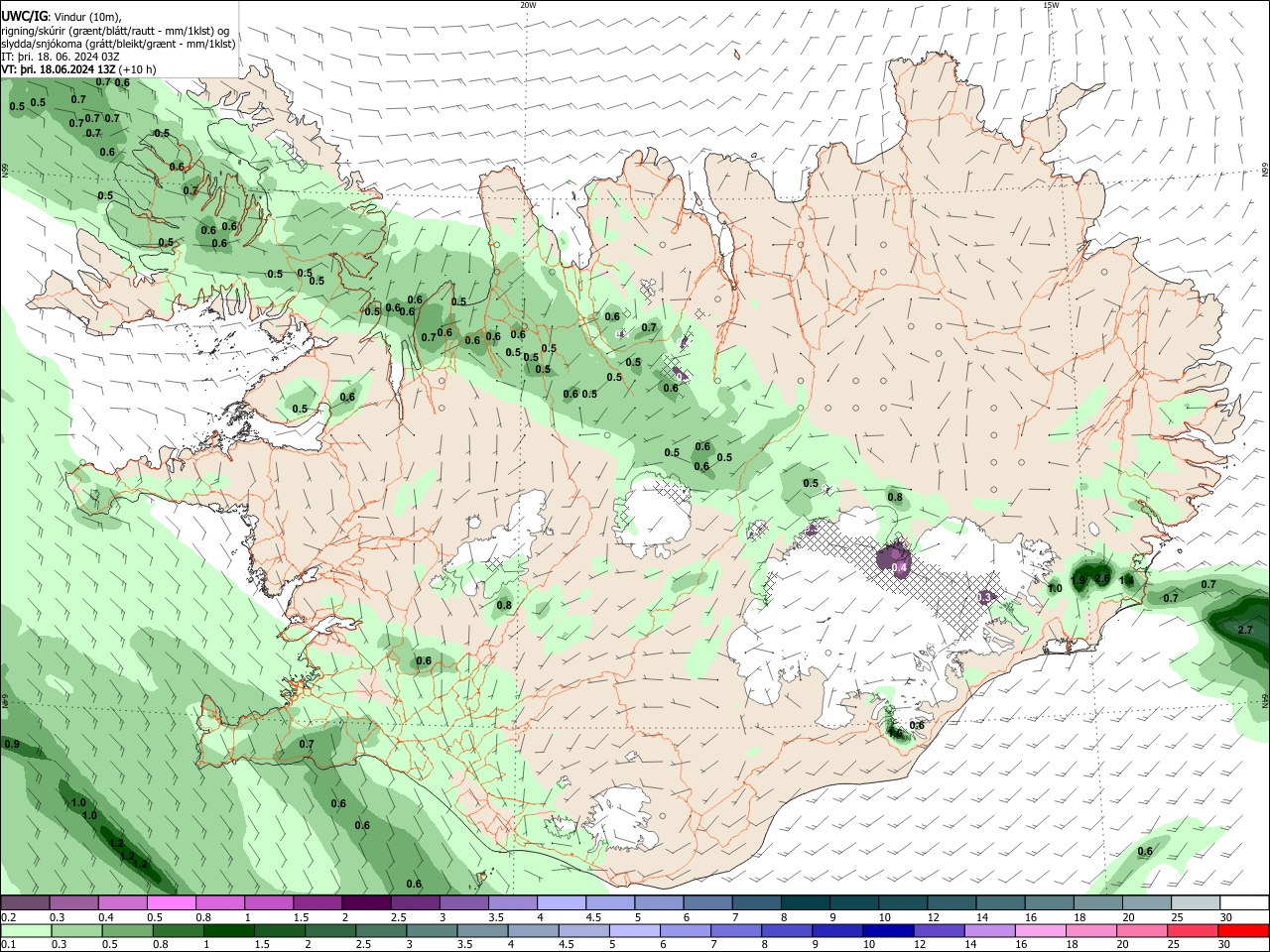The height and width of the screenshot is (952, 1270).
Task: Select the 'slydda/snjókoma' legend description line
Action: tap(118, 44)
